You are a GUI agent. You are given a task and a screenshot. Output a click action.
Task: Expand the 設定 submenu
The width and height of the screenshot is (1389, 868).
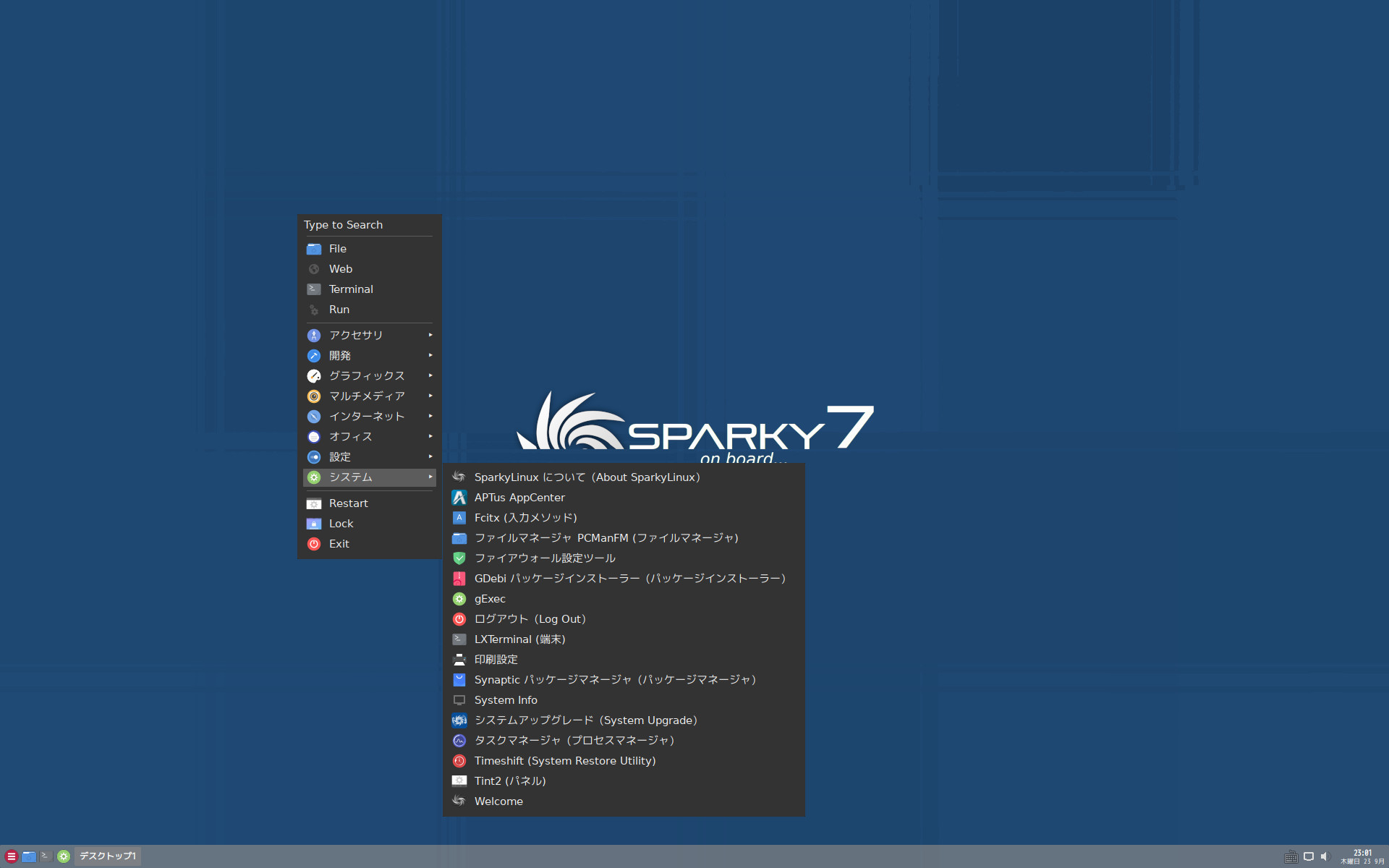[x=369, y=457]
